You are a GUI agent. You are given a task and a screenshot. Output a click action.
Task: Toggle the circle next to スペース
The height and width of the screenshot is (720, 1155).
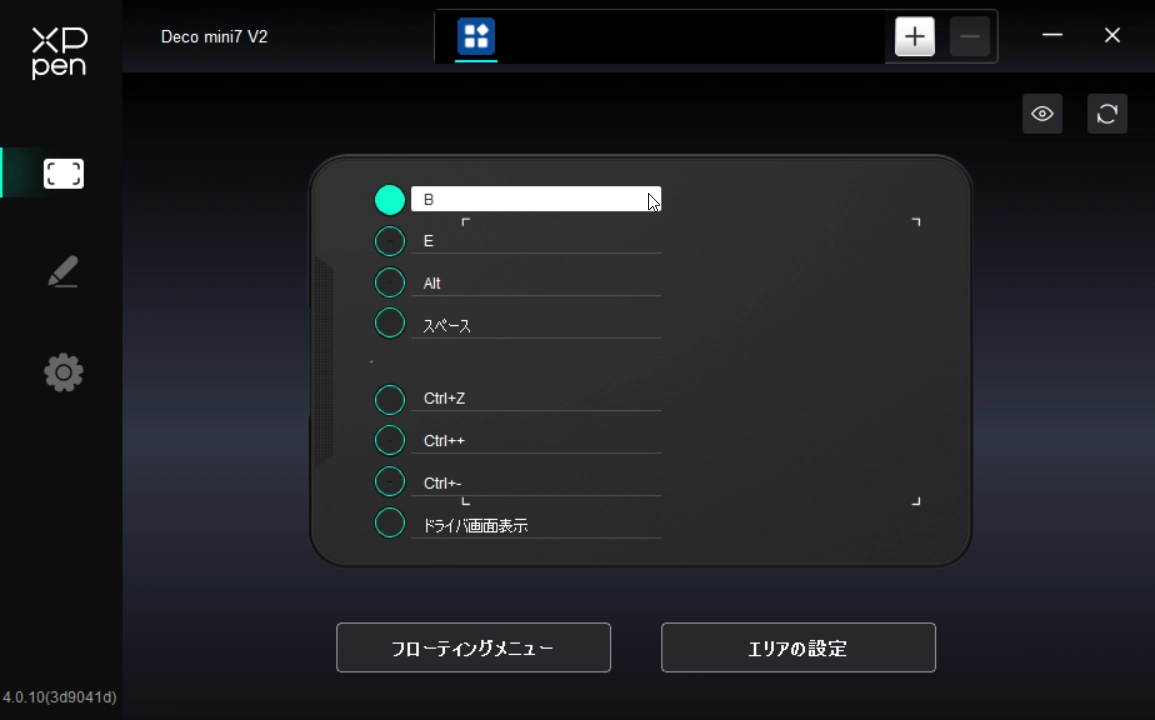(389, 322)
